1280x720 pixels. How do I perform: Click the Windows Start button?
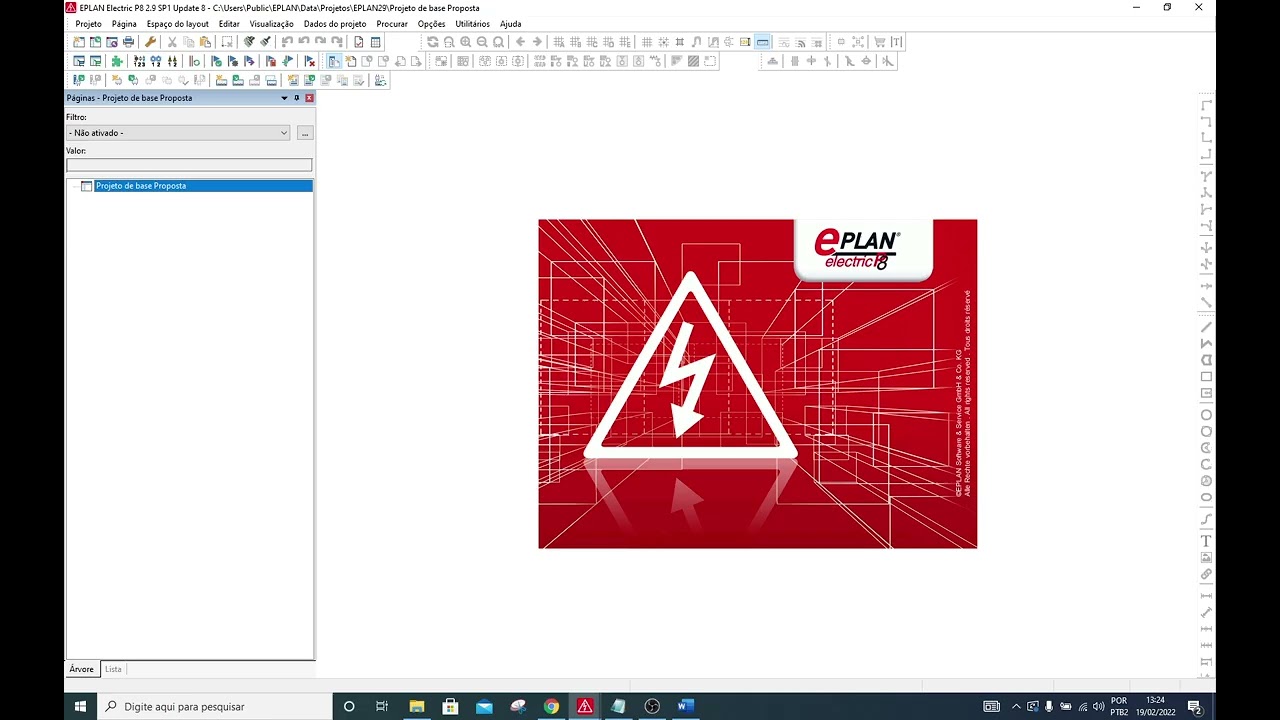click(x=80, y=706)
